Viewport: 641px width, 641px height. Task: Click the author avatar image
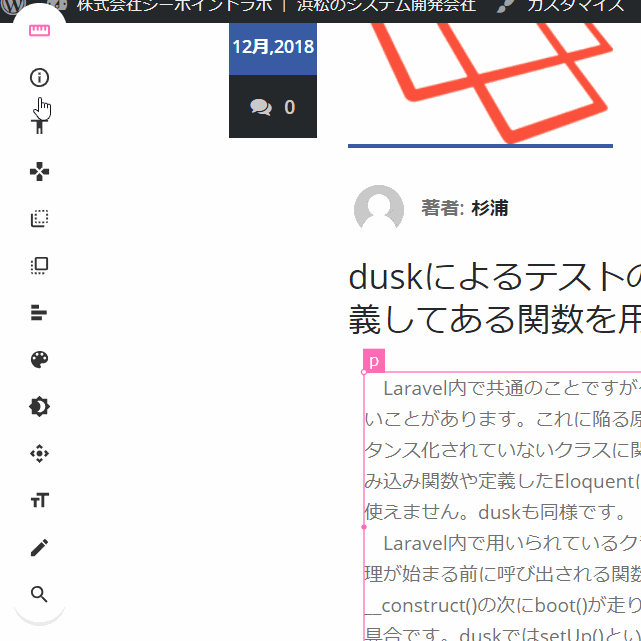[379, 209]
